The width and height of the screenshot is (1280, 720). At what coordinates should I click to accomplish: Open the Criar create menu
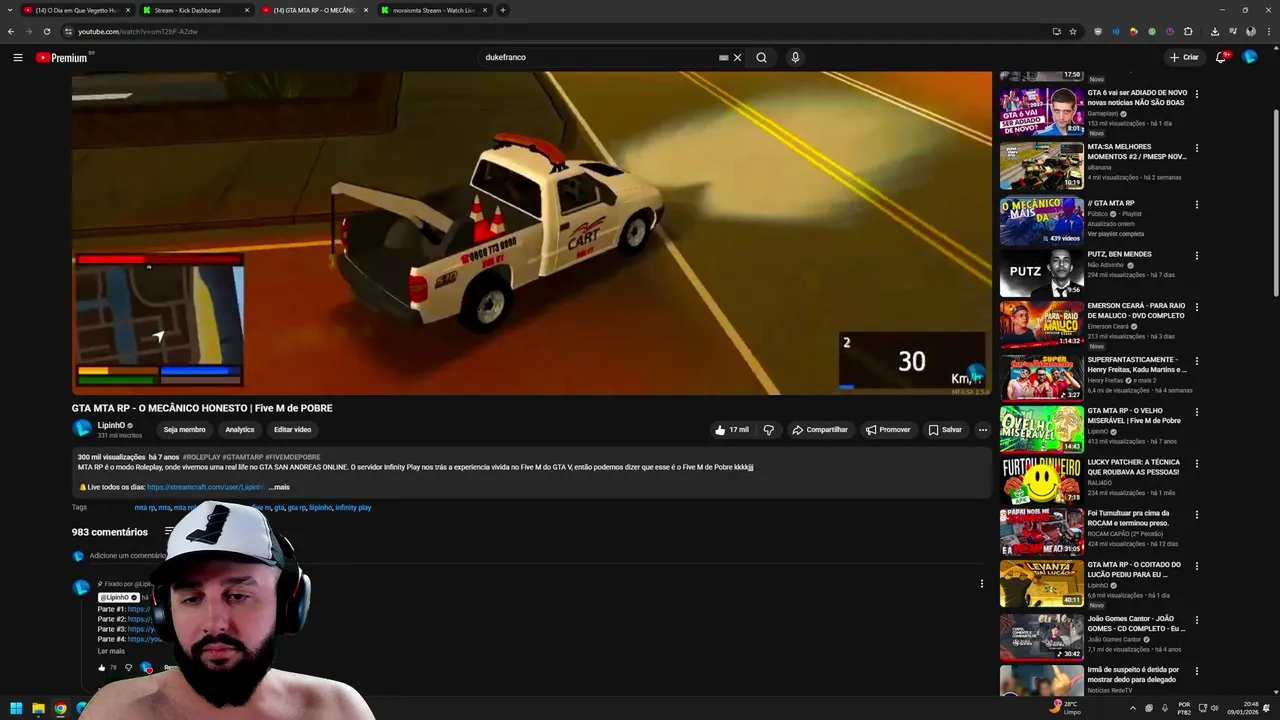tap(1184, 57)
